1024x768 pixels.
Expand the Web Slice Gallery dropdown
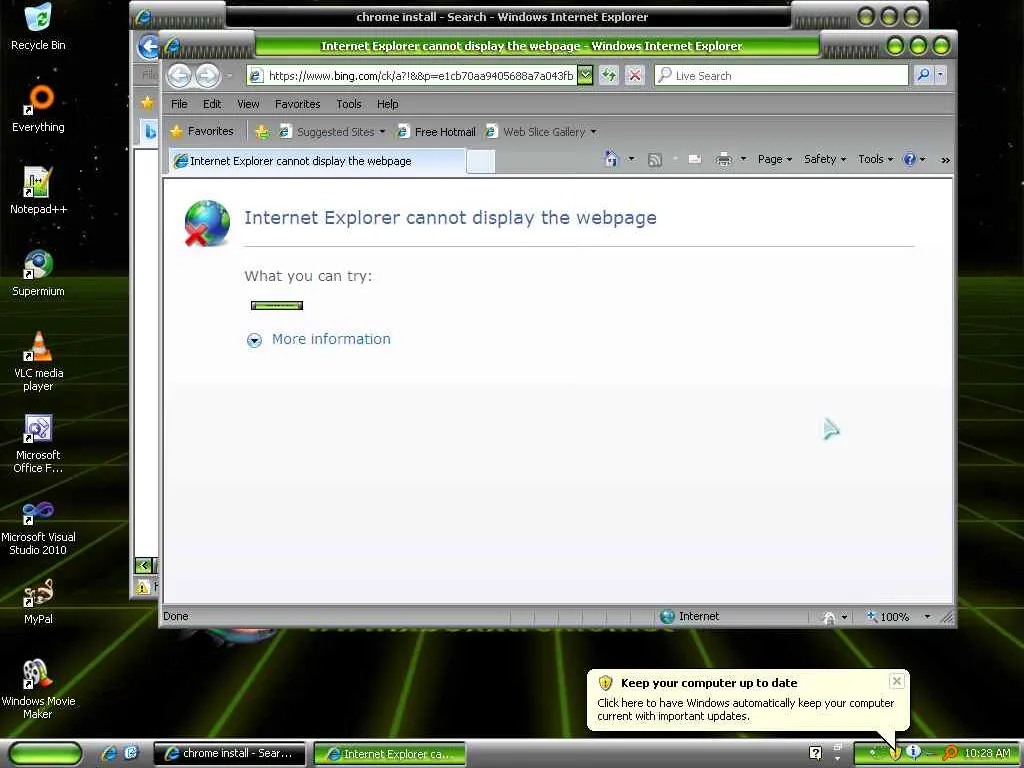[541, 132]
